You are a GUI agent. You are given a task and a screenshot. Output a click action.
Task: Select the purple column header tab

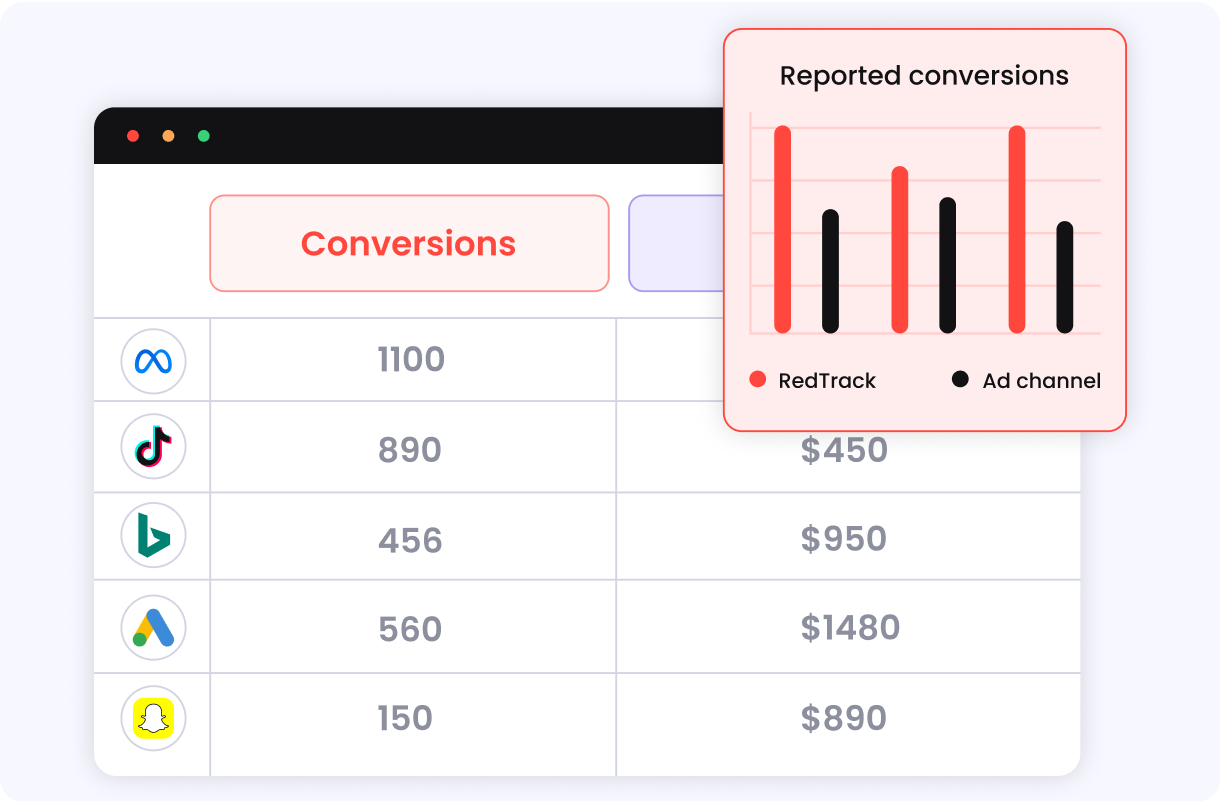click(x=676, y=243)
